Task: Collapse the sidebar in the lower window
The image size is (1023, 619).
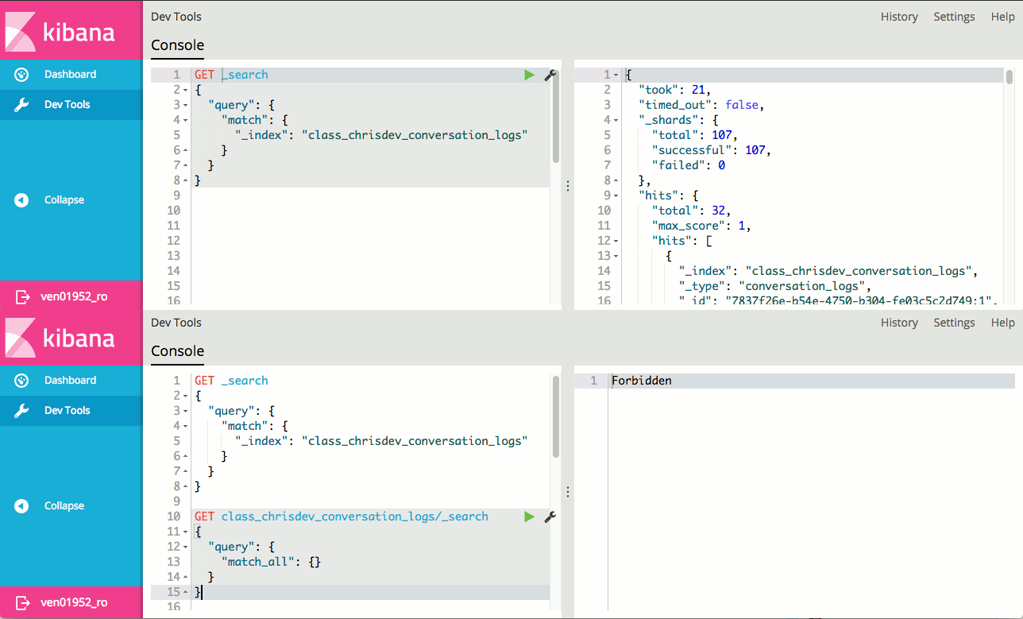Action: coord(63,506)
